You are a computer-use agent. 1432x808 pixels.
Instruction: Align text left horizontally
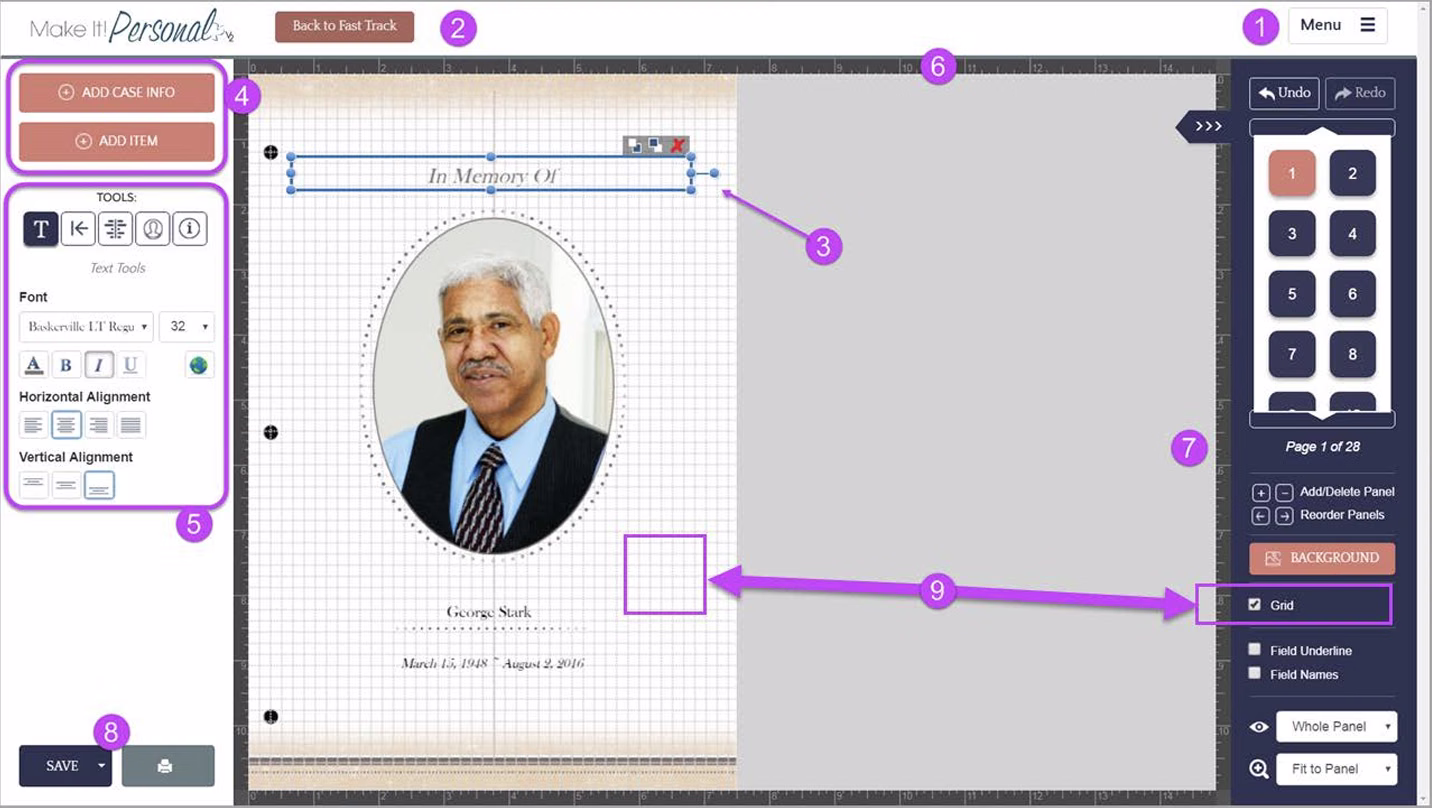[x=34, y=425]
